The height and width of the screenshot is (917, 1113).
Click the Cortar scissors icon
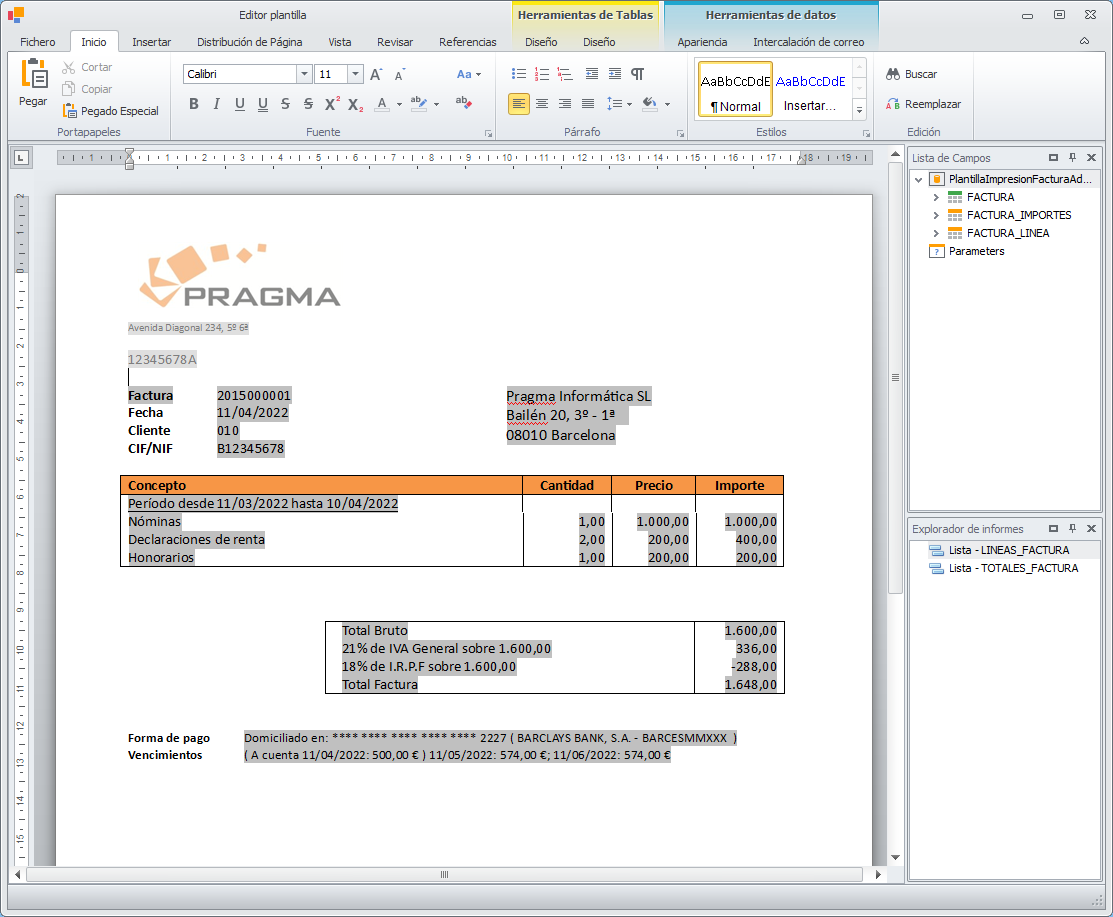click(68, 67)
